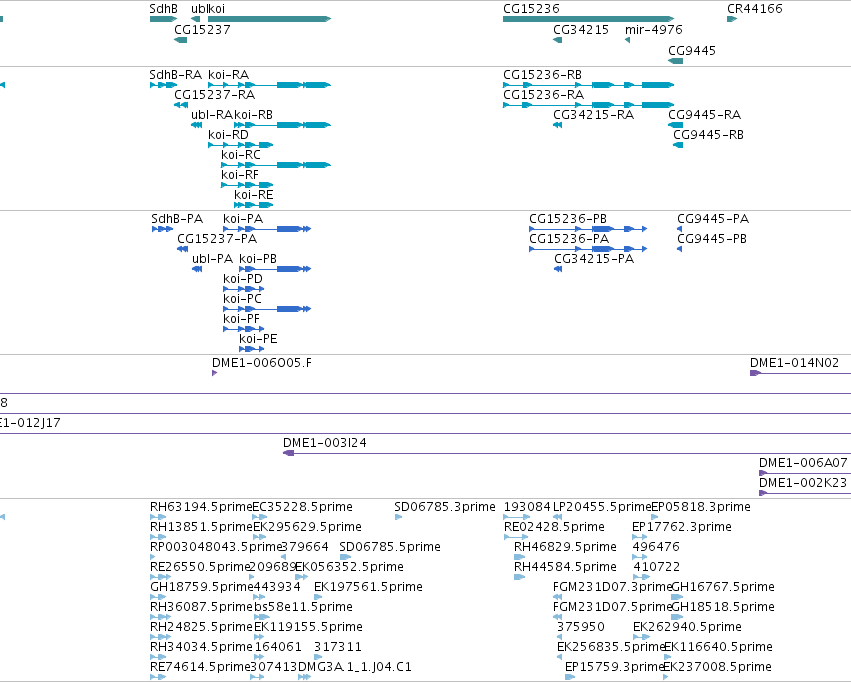Click the RE02428.5prime EST label
This screenshot has height=682, width=851.
[x=554, y=527]
